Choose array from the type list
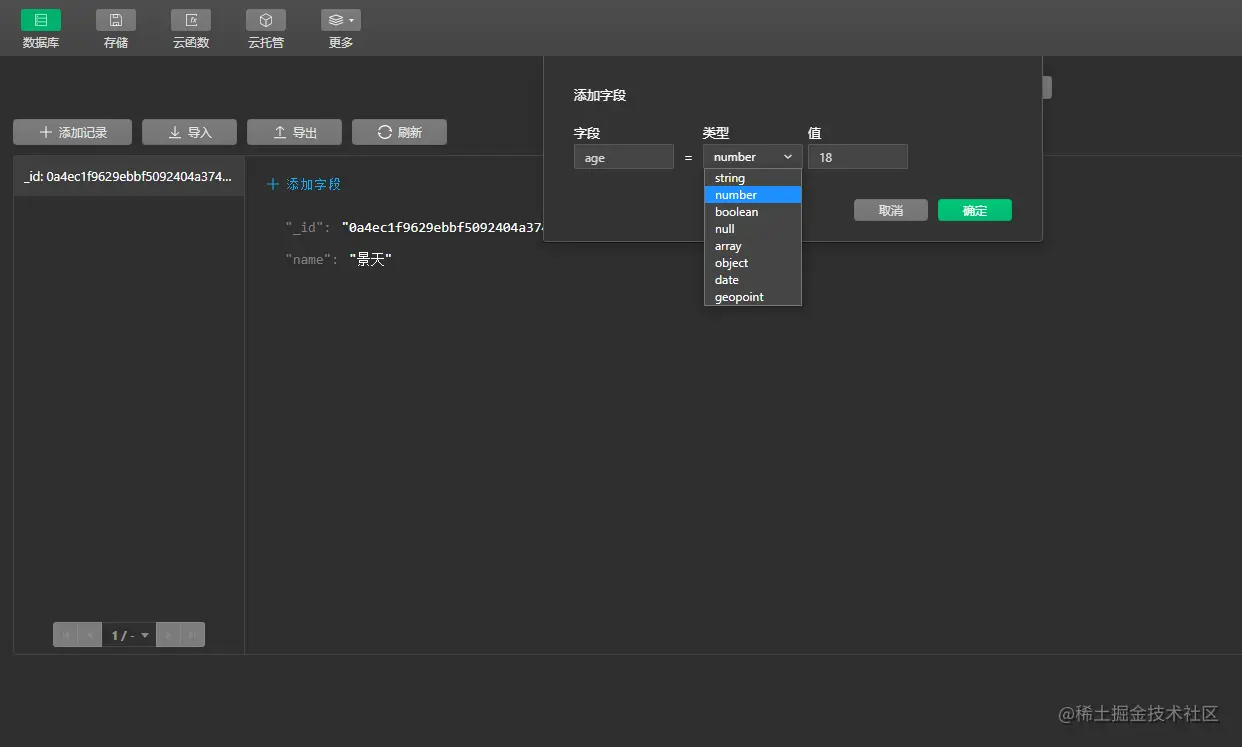Viewport: 1242px width, 747px height. tap(753, 246)
